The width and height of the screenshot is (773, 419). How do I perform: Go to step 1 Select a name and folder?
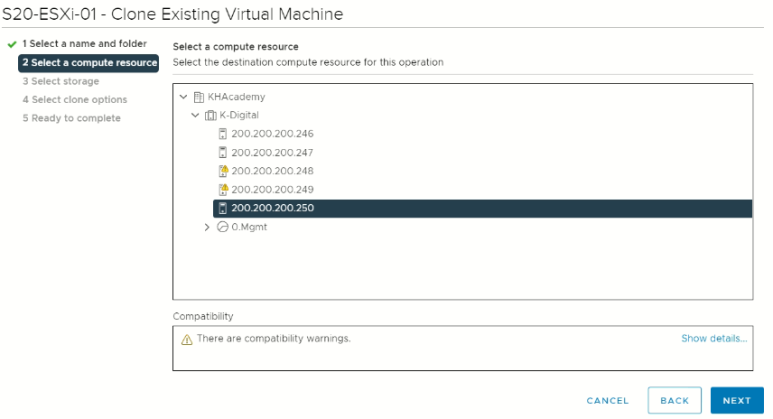84,44
